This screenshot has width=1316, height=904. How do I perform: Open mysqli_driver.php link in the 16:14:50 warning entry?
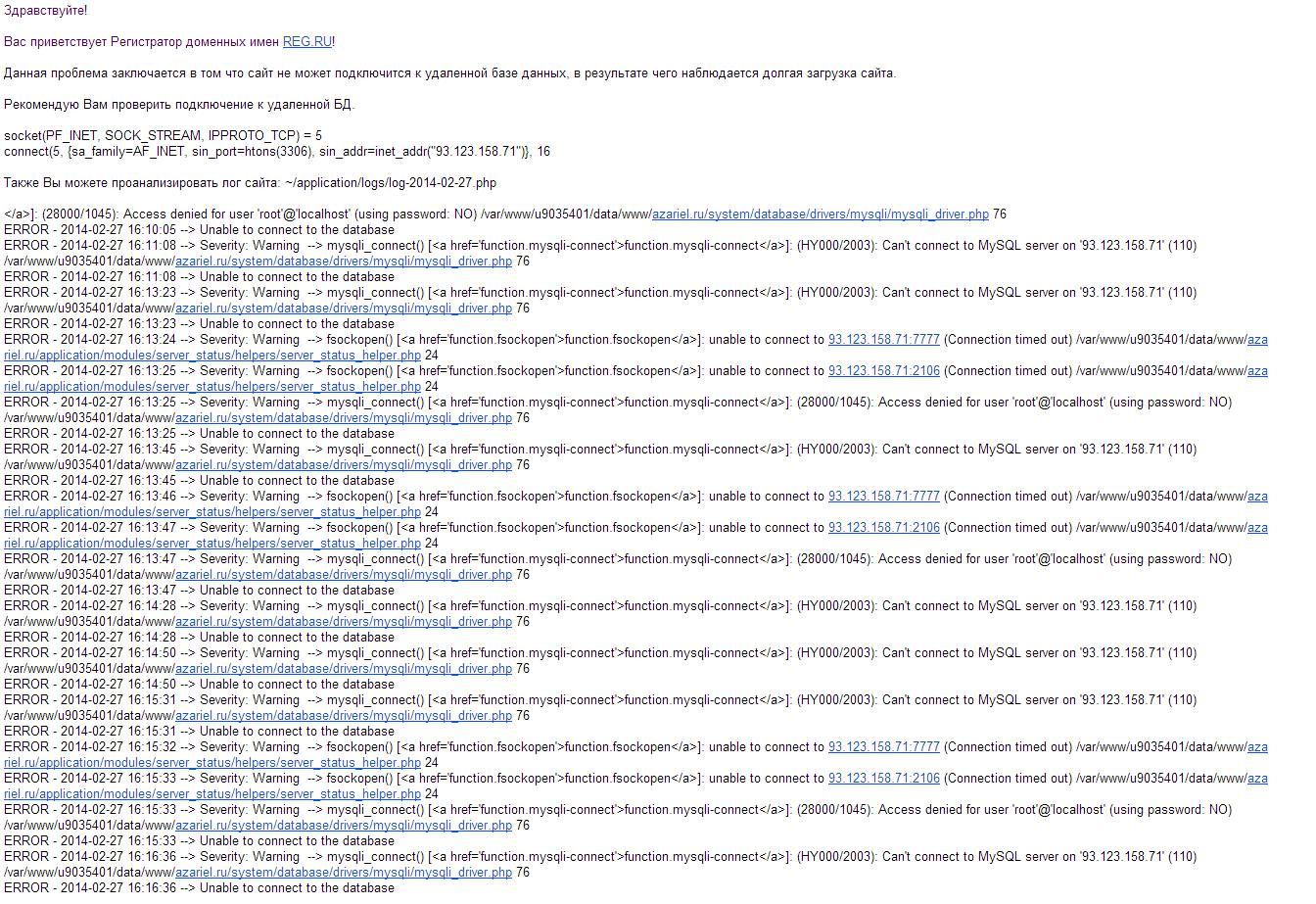(344, 669)
